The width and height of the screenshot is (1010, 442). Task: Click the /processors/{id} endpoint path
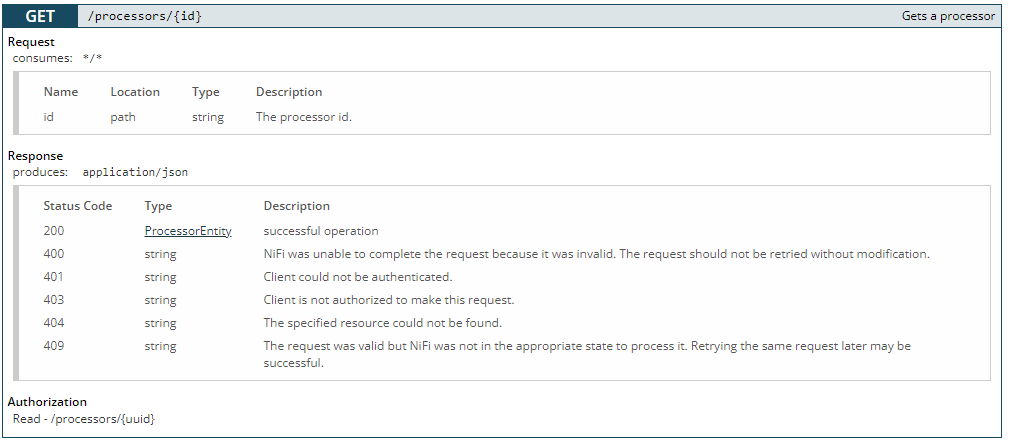click(146, 16)
